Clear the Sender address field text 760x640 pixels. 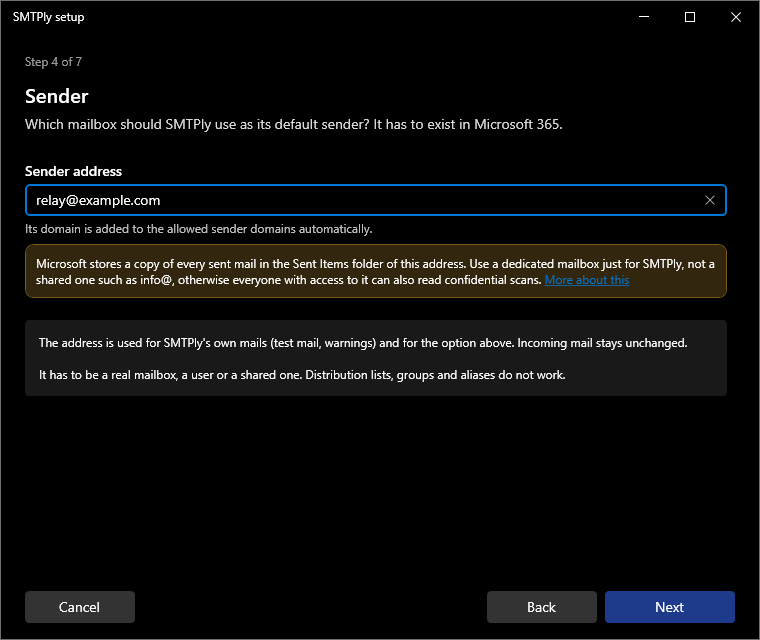pos(710,200)
